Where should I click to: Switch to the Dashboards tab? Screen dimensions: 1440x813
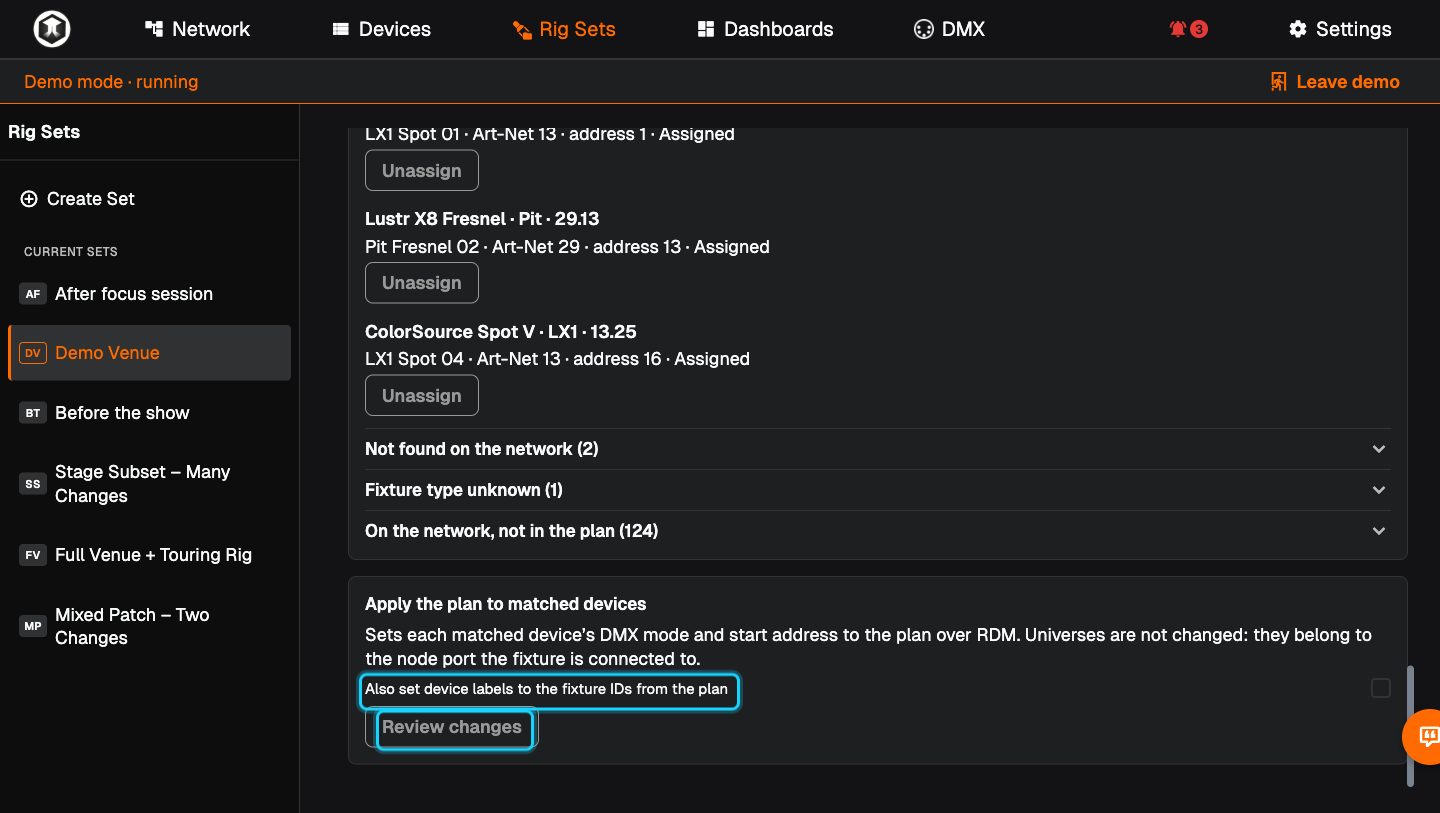[765, 29]
